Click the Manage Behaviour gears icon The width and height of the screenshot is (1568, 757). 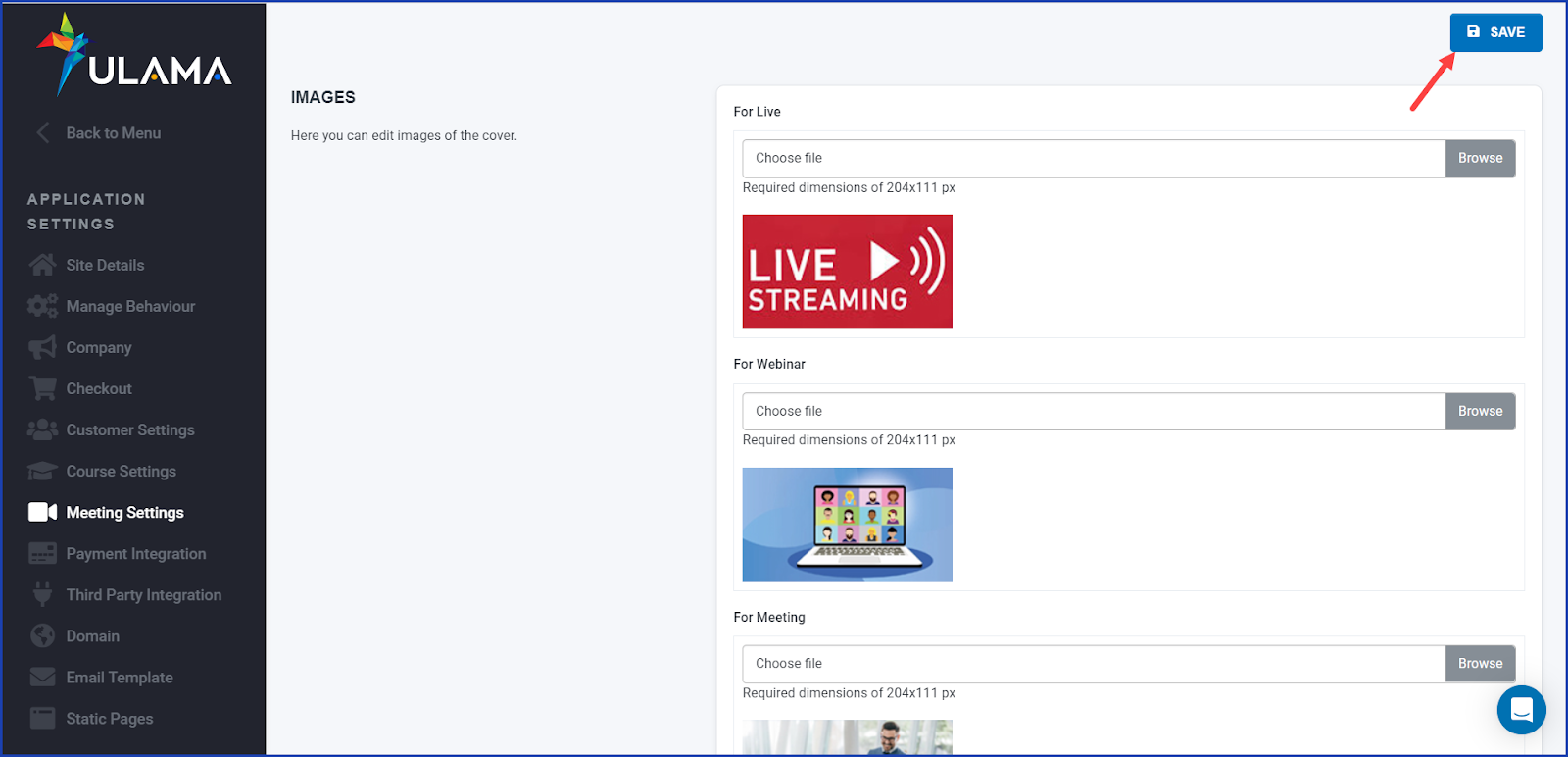pyautogui.click(x=42, y=306)
